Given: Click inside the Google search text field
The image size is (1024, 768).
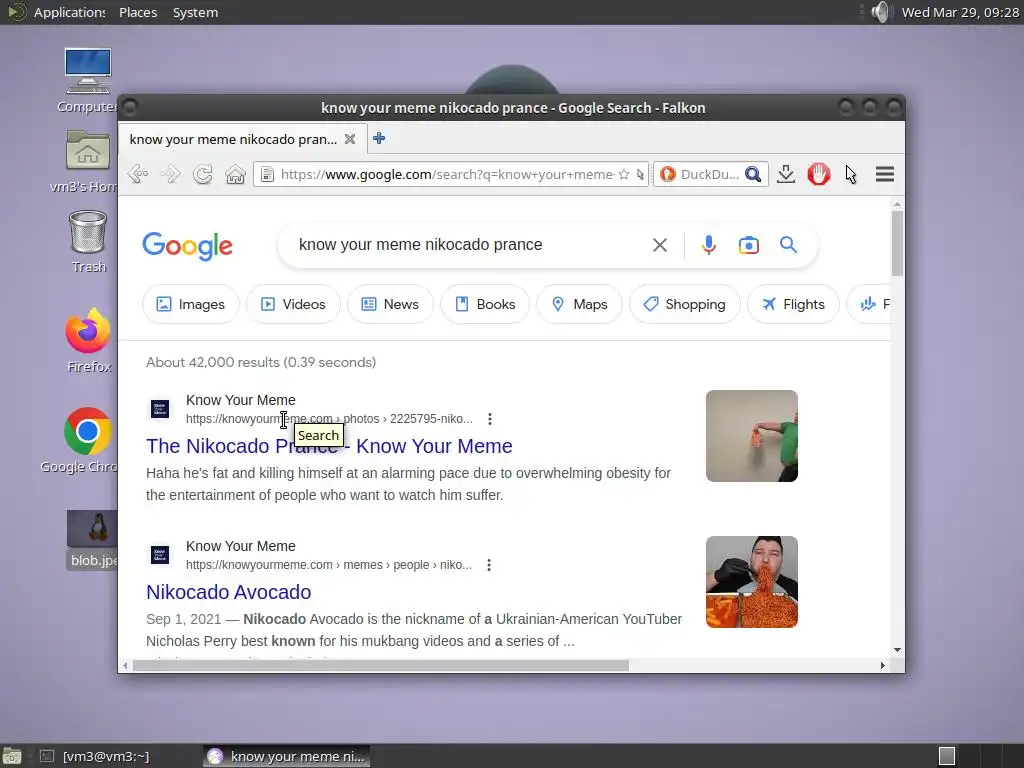Looking at the screenshot, I should [470, 245].
